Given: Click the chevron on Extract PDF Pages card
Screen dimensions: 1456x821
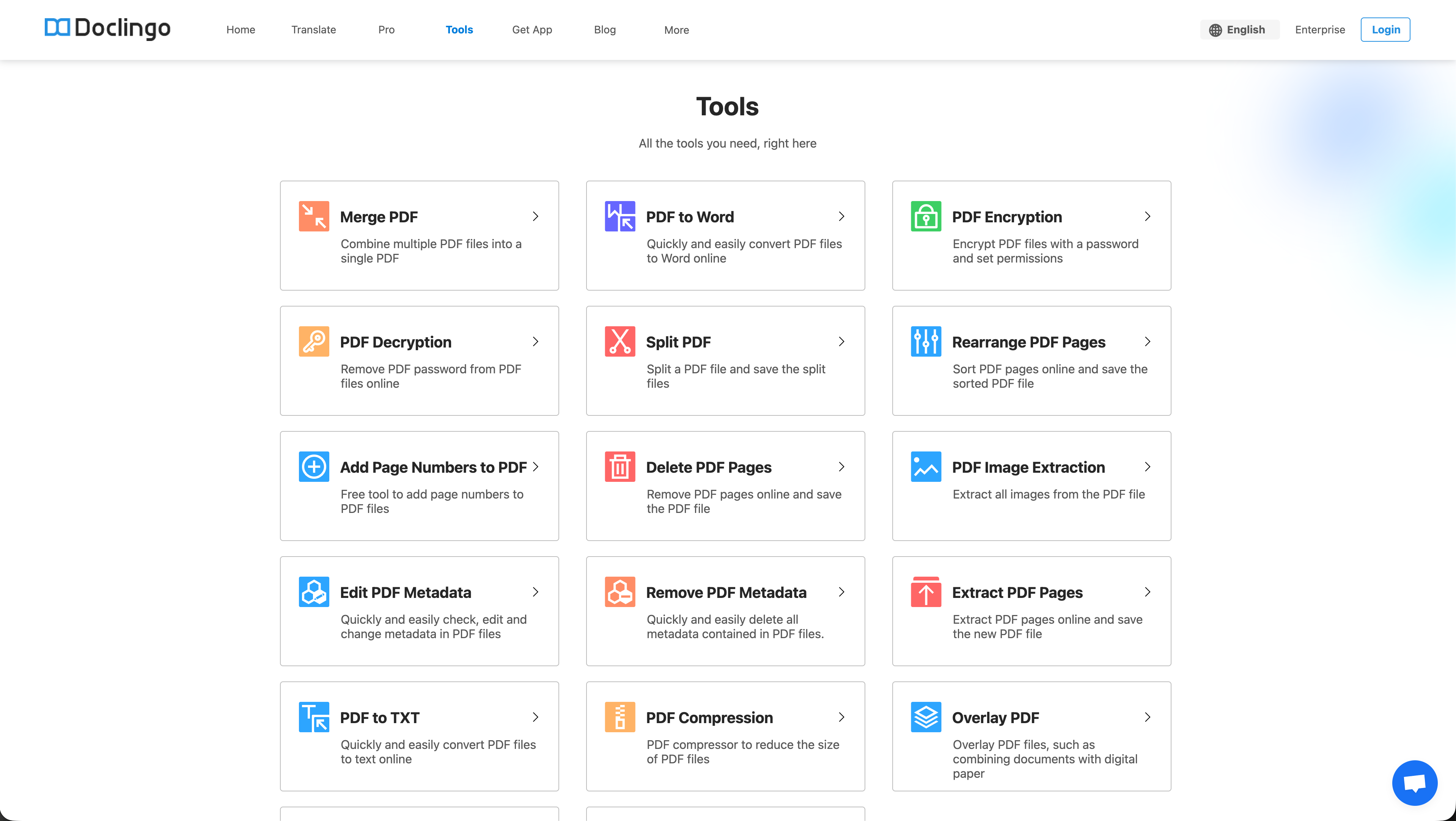Looking at the screenshot, I should 1148,592.
